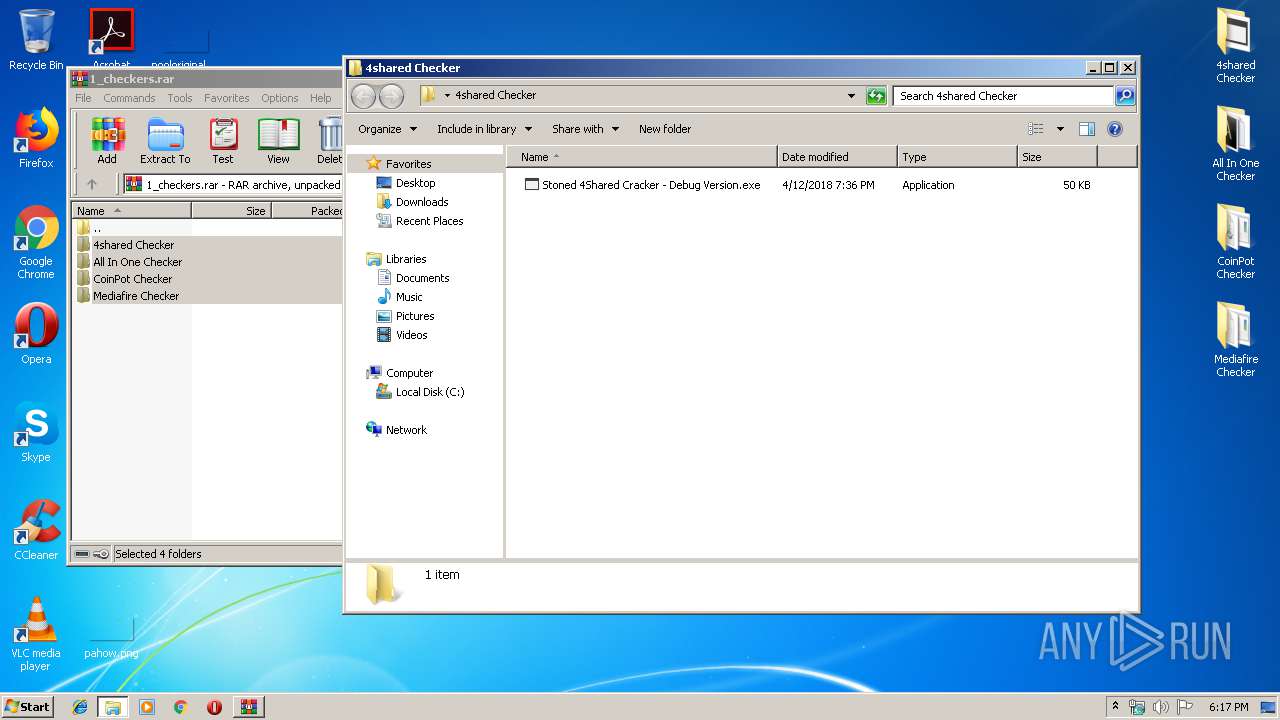This screenshot has height=720, width=1280.
Task: Open the Share with dropdown
Action: [x=585, y=129]
